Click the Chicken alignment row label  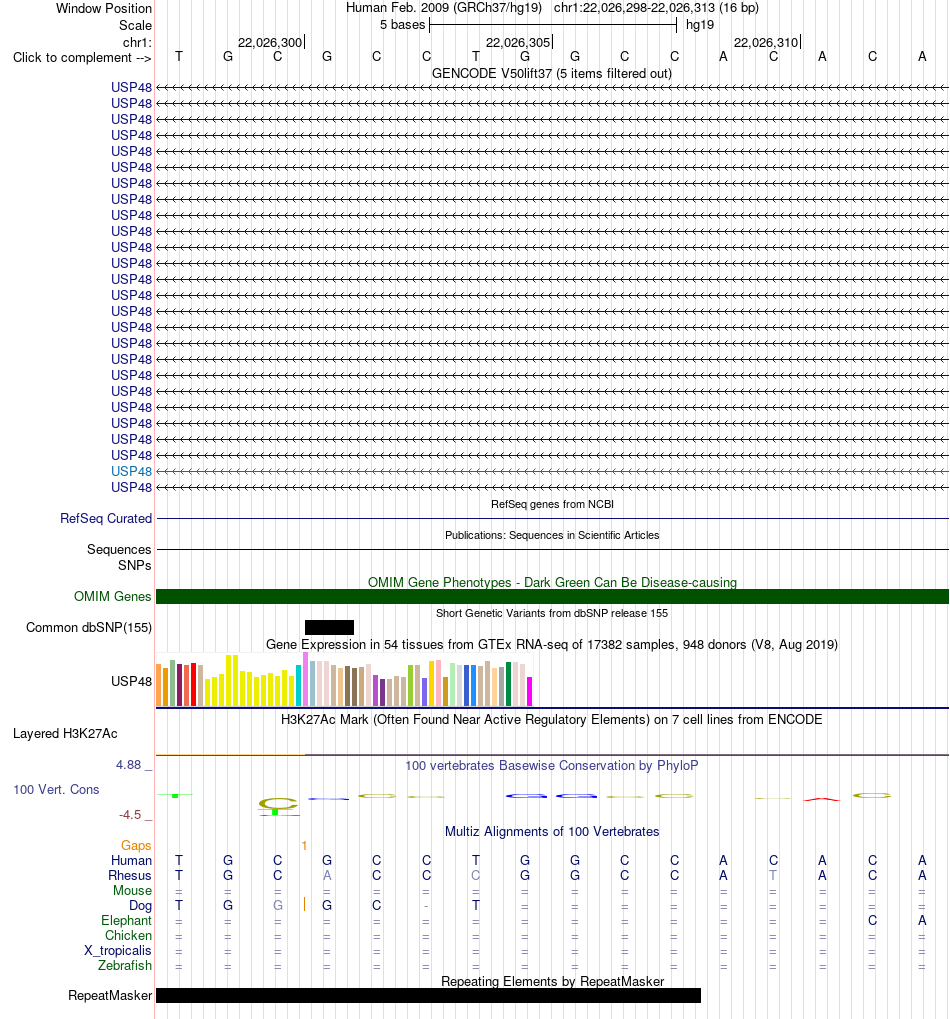click(129, 935)
